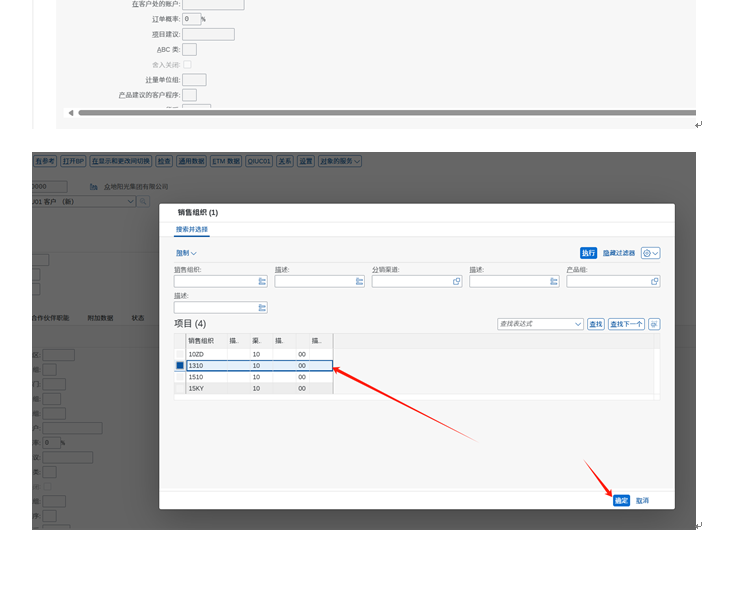The image size is (756, 615).
Task: Click value help icon in second-row 描述 field
Action: (x=262, y=308)
